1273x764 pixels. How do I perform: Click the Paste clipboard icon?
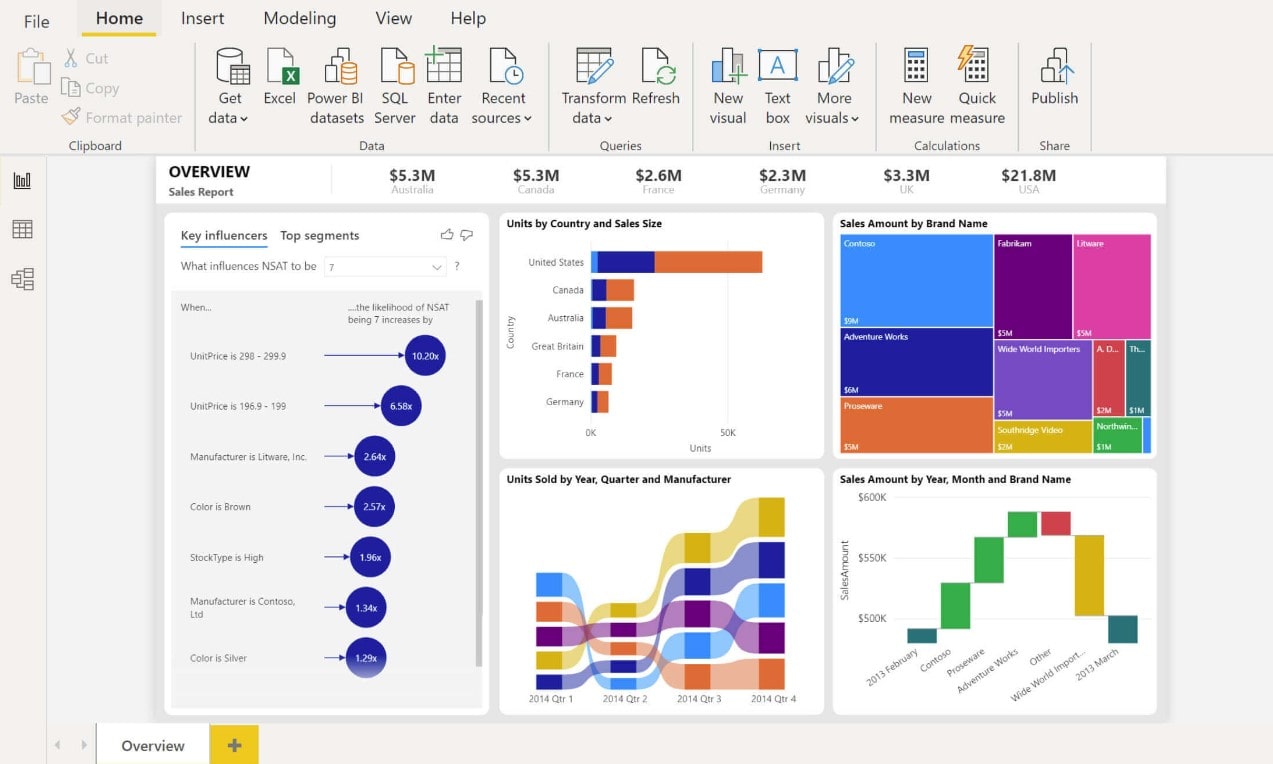(x=32, y=67)
